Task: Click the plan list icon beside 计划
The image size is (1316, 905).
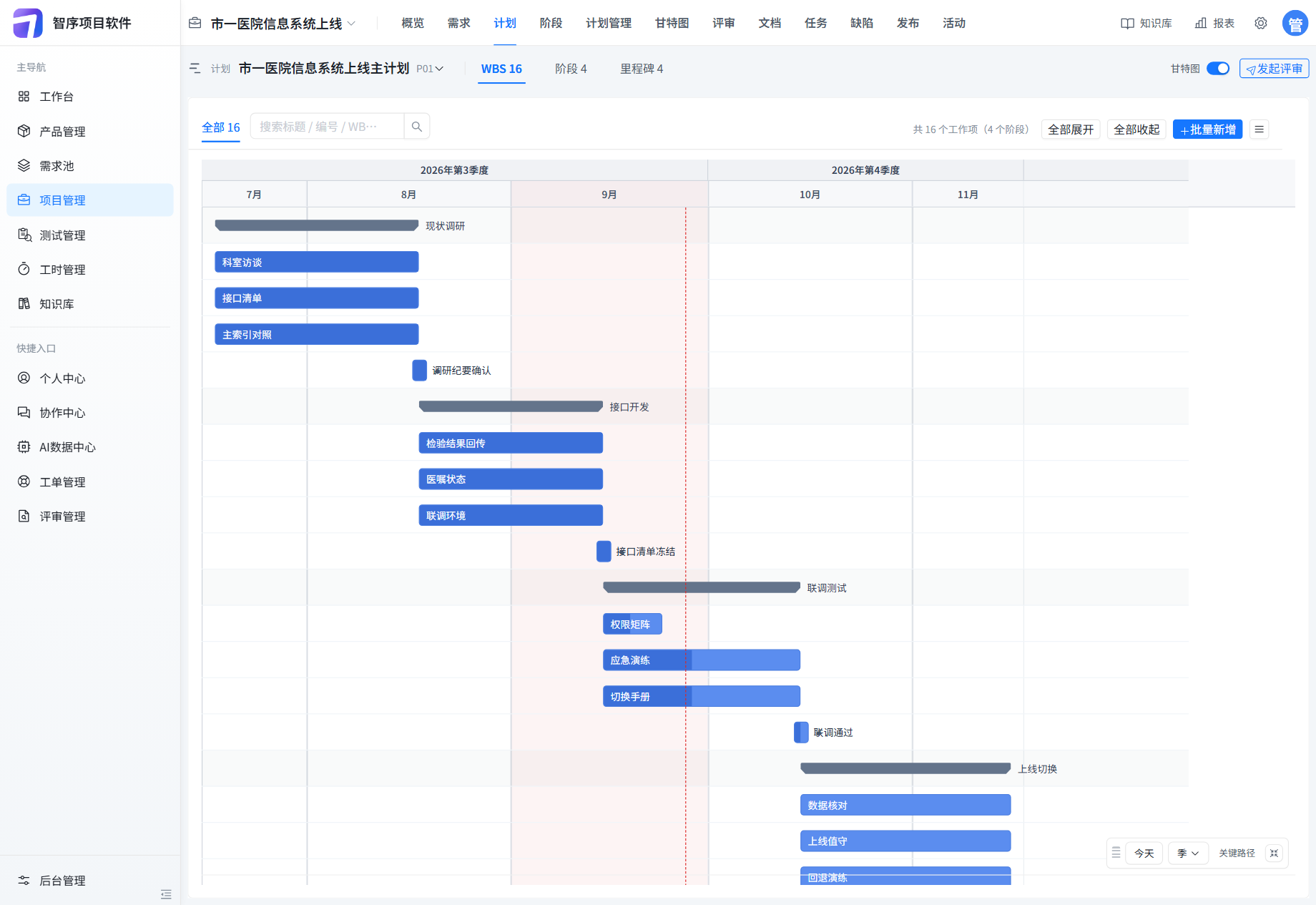Action: pyautogui.click(x=195, y=69)
